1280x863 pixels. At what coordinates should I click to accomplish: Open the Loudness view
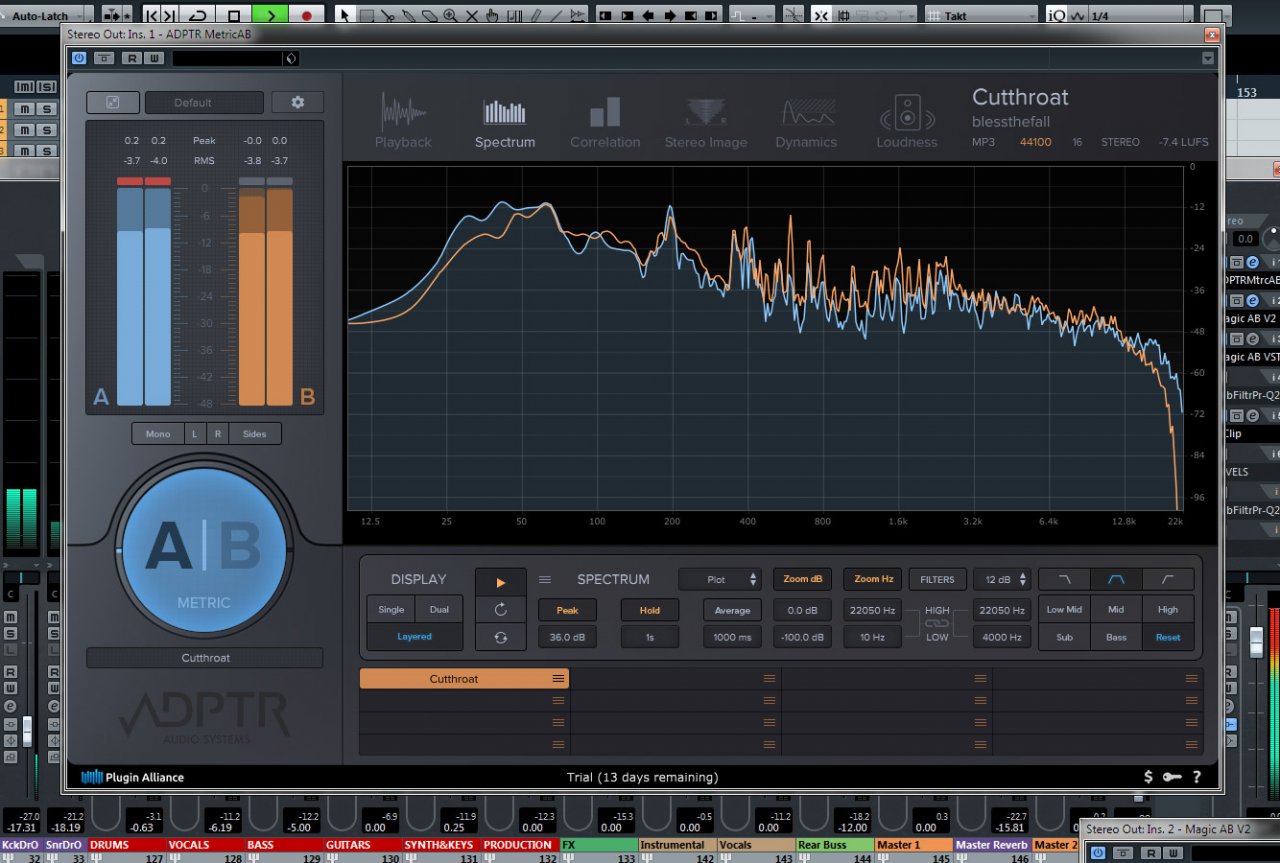tap(907, 122)
